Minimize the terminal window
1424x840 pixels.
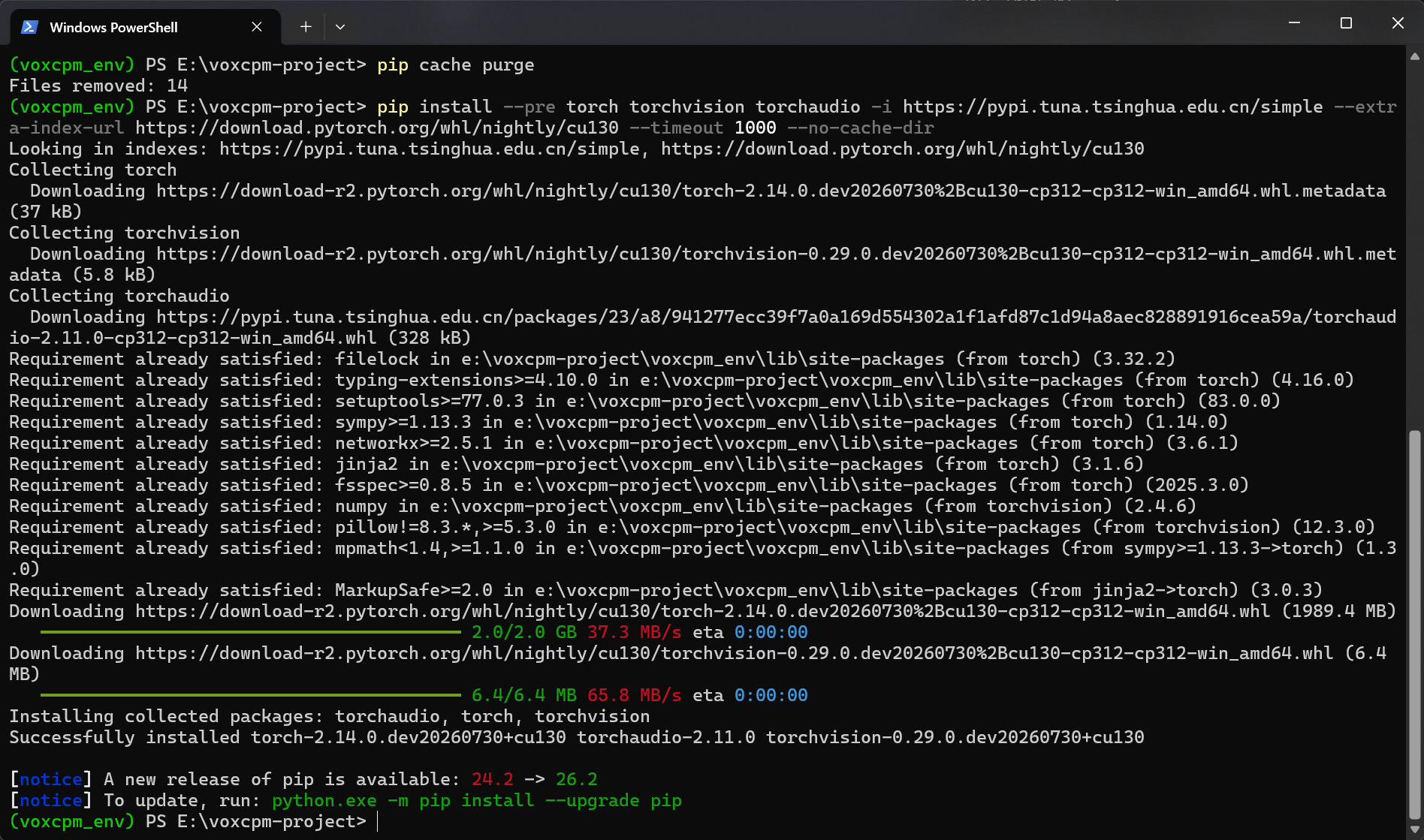coord(1294,23)
